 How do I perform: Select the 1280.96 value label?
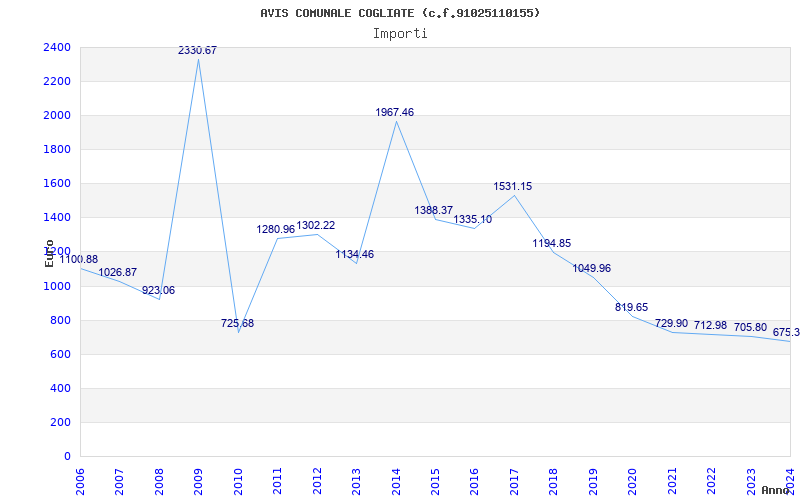[276, 230]
